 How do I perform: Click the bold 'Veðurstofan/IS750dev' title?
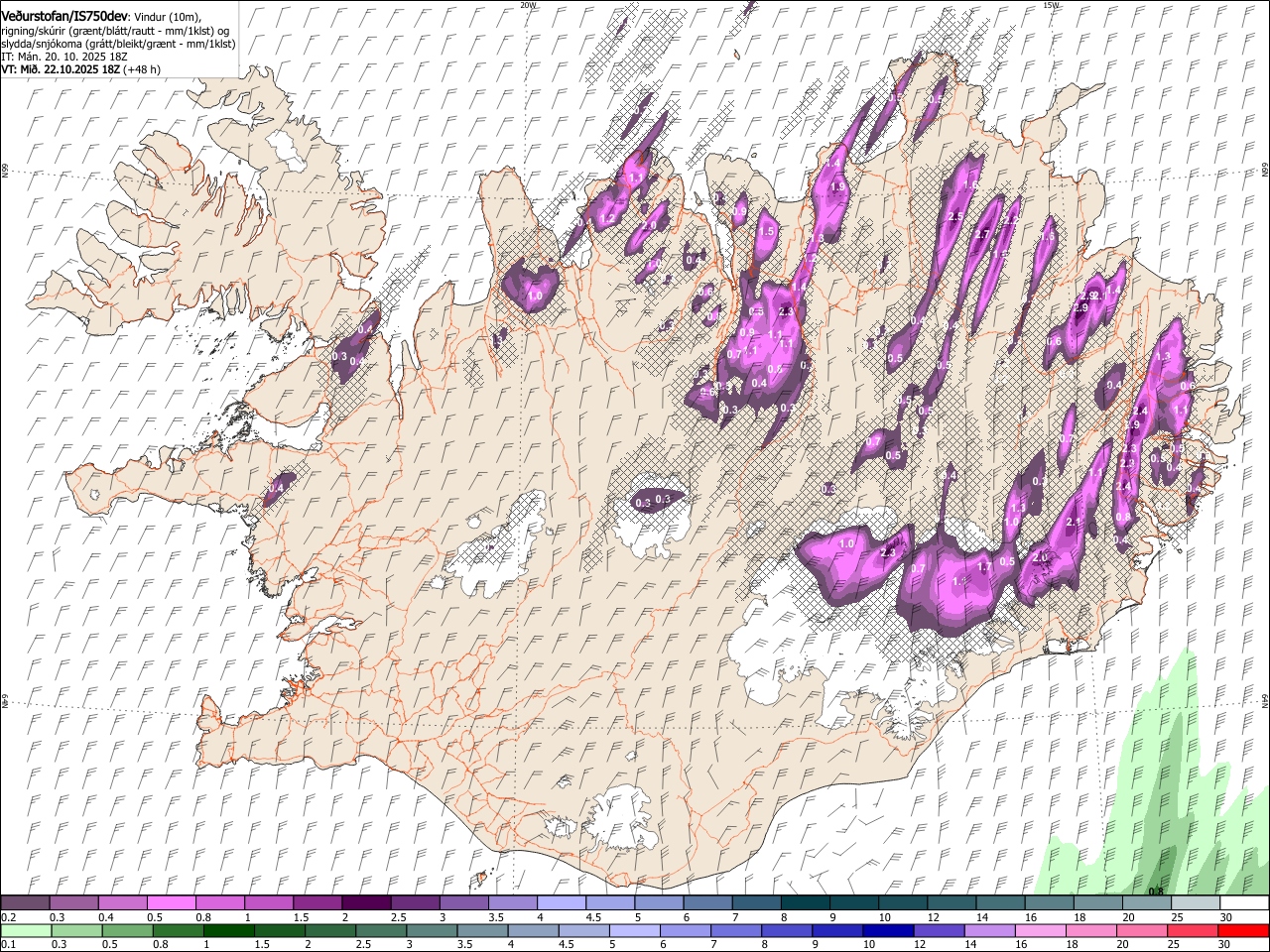click(64, 17)
